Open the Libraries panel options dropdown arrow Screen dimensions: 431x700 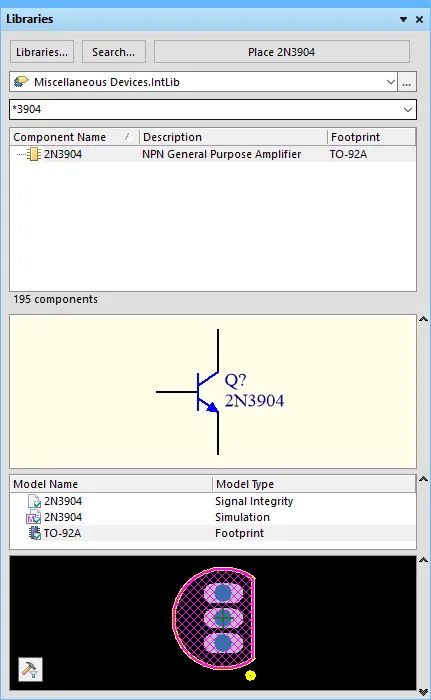[403, 19]
